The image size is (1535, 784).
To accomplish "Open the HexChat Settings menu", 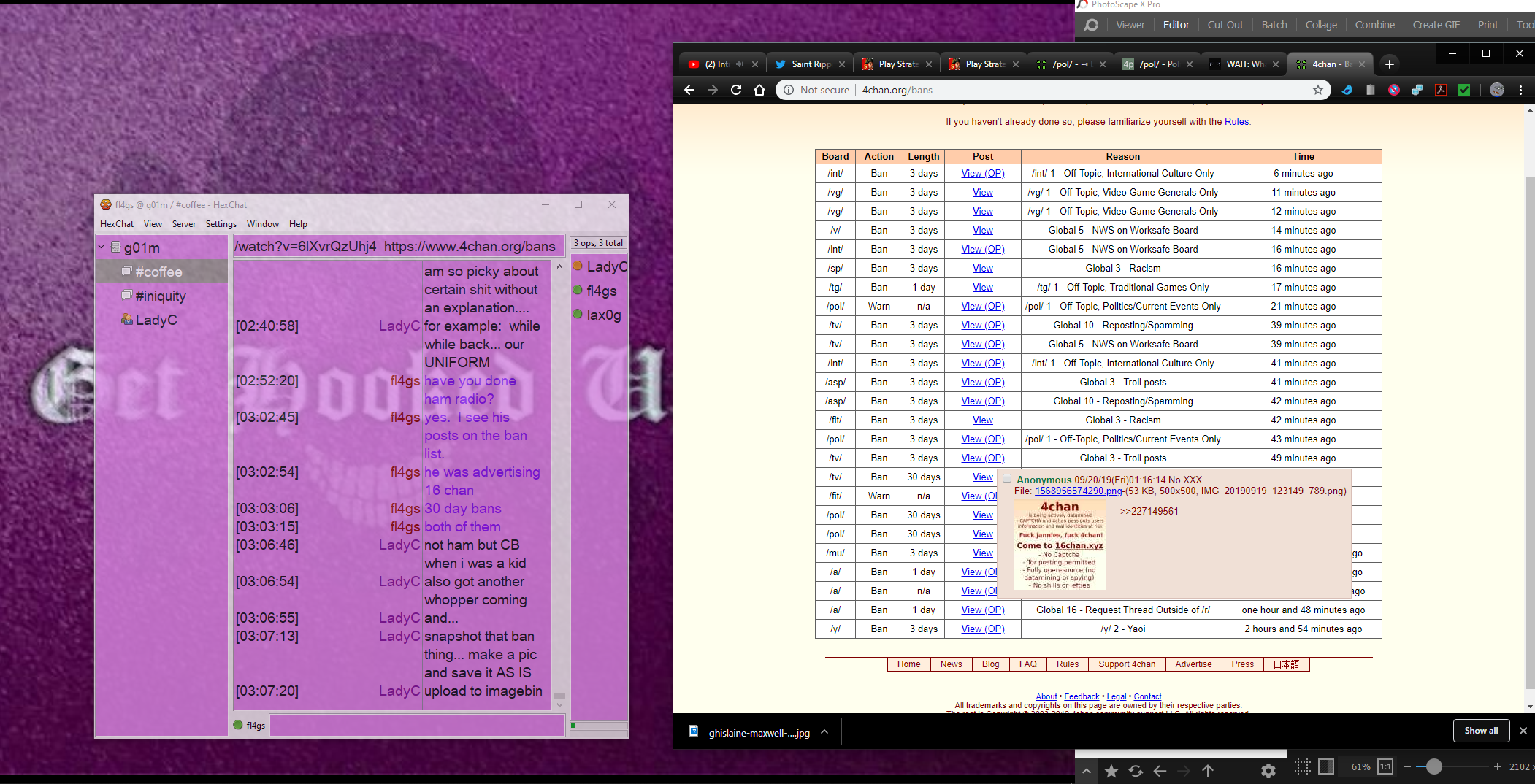I will tap(221, 224).
